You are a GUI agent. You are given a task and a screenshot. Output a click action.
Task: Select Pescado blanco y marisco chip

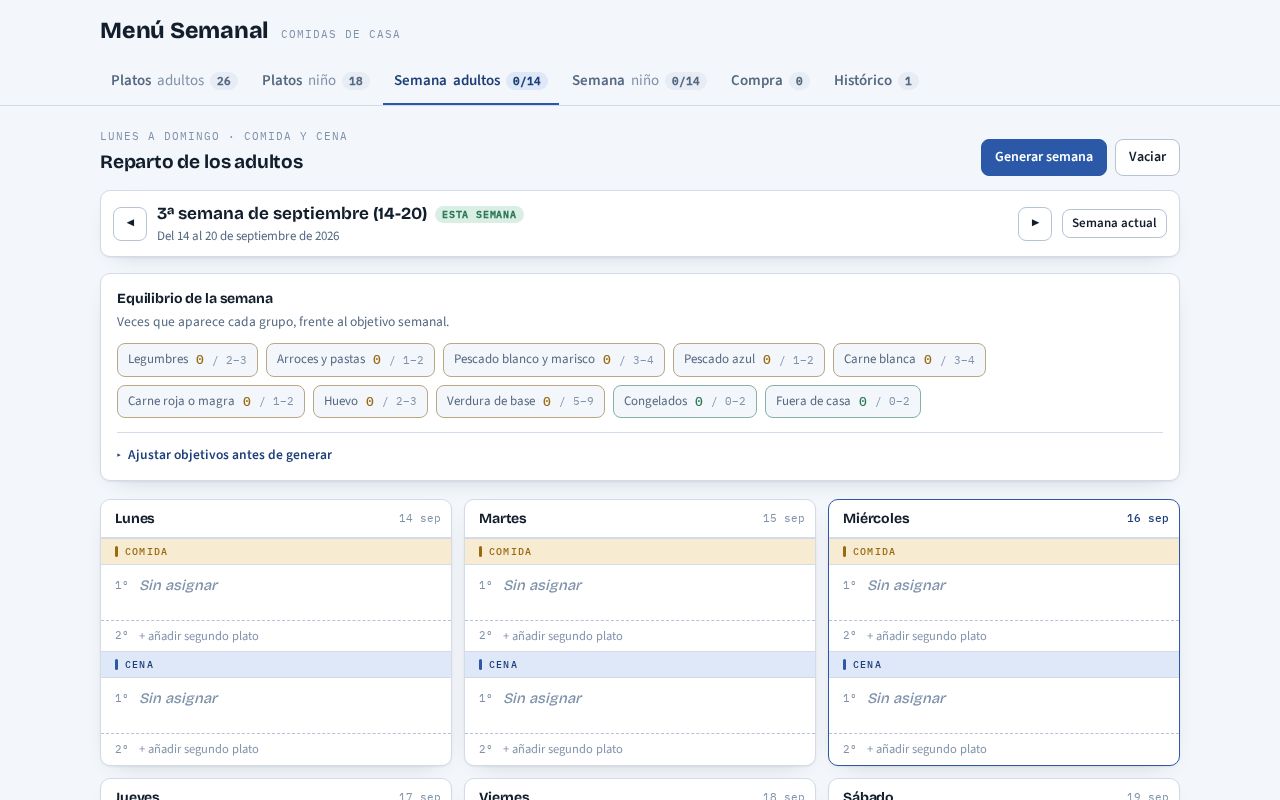tap(554, 360)
